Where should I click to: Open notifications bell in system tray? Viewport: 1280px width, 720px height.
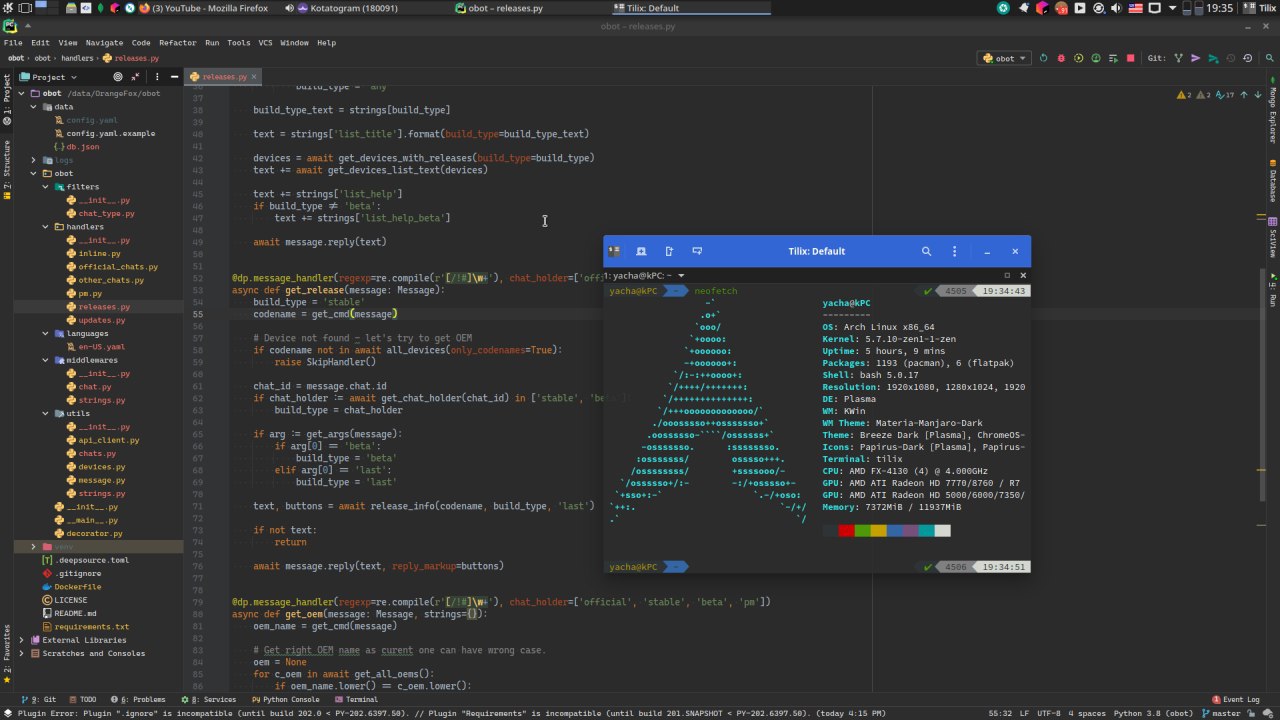coord(1024,8)
